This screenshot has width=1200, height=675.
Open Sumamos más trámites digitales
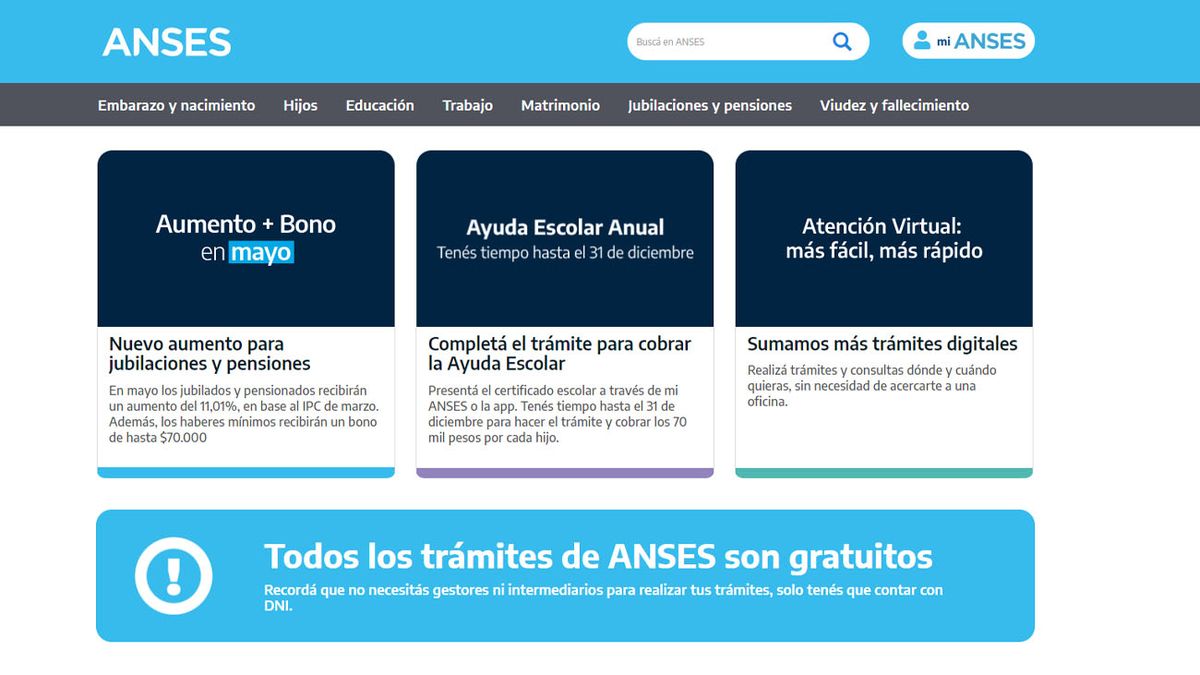click(882, 343)
